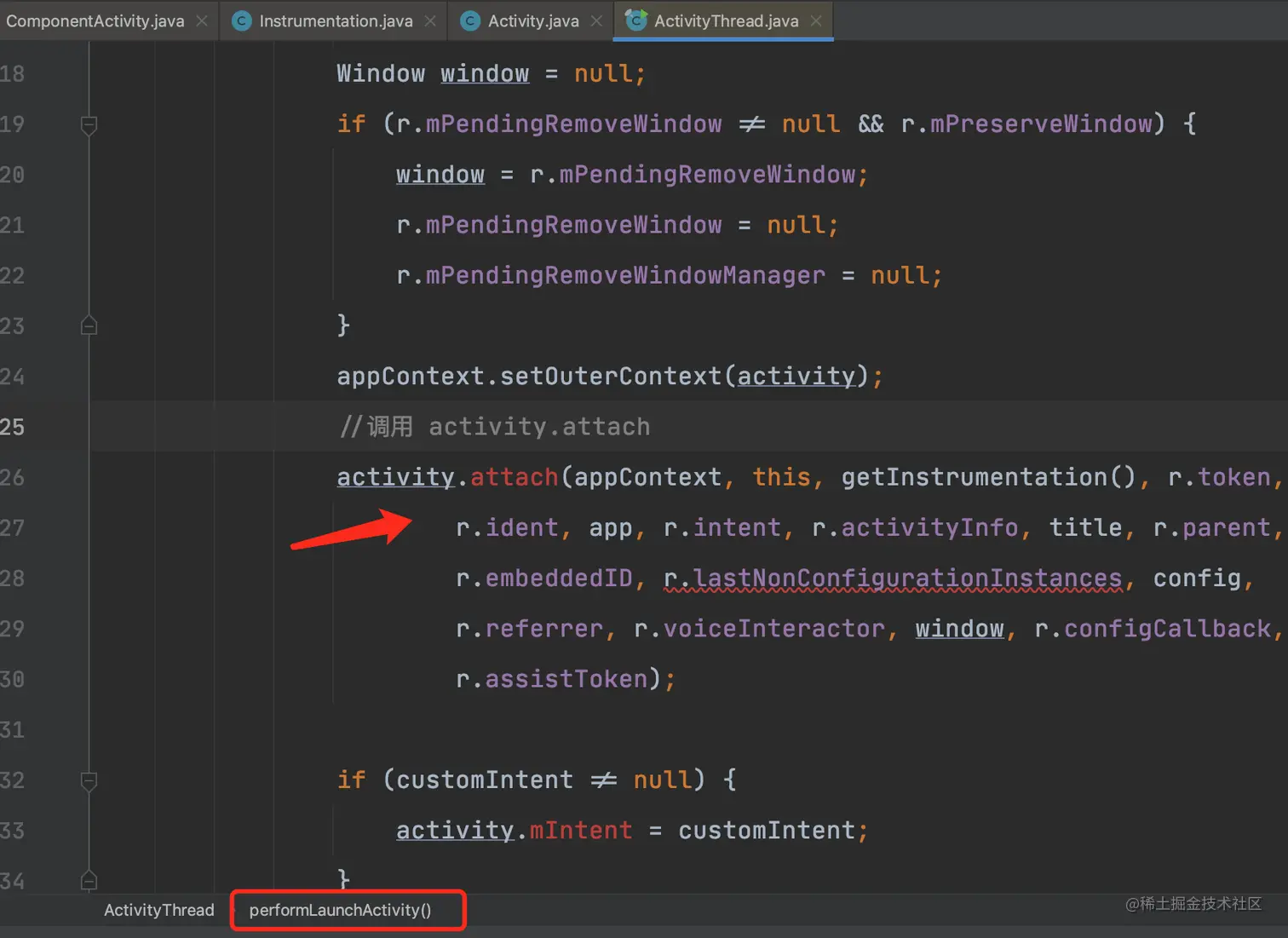Click r.activityInfo on line 27
Screen dimensions: 1288x938
tap(915, 528)
